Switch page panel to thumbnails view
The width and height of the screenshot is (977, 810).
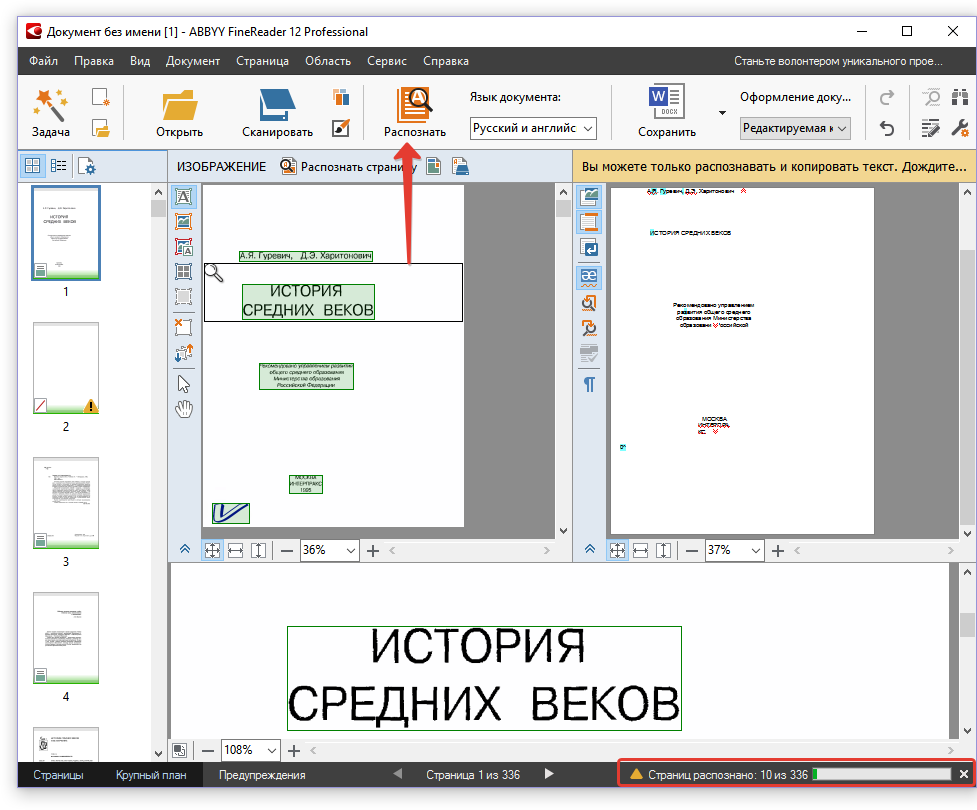[x=33, y=166]
